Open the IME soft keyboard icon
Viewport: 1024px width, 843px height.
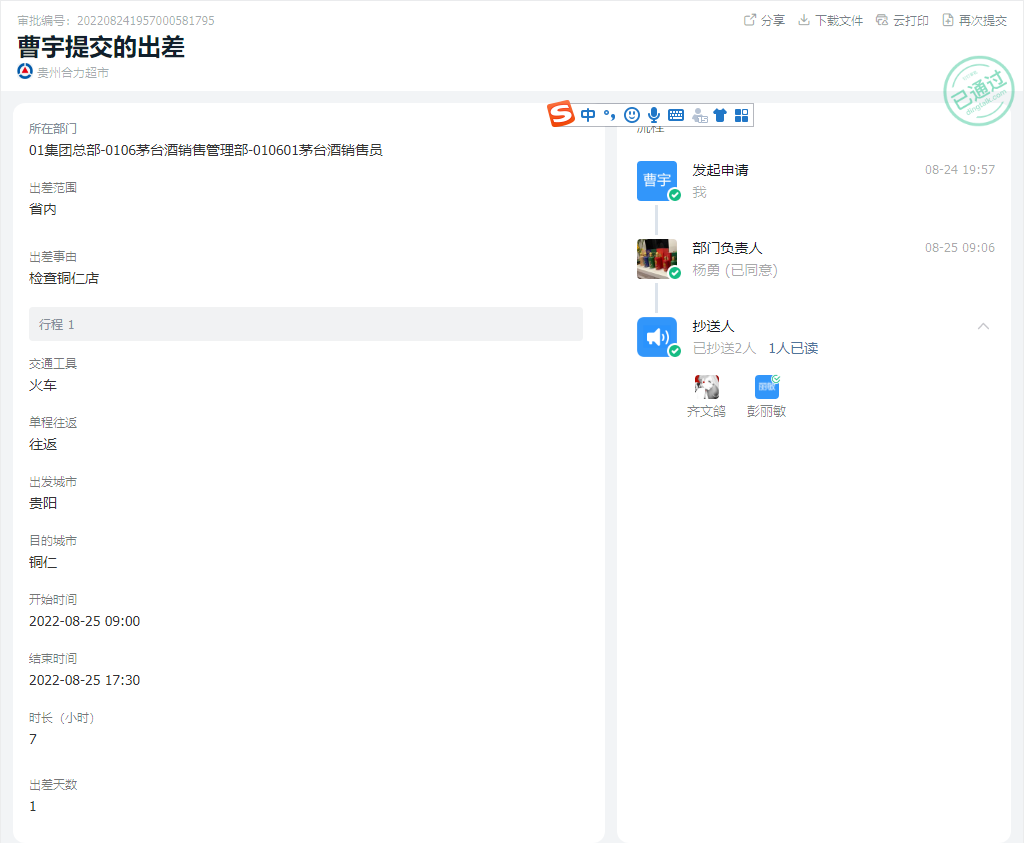676,115
